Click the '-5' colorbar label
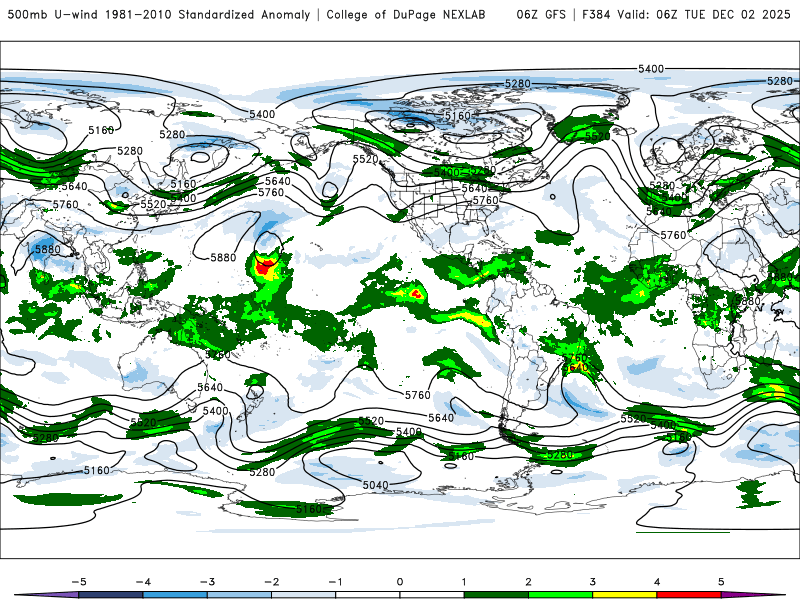800x600 pixels. [x=79, y=582]
